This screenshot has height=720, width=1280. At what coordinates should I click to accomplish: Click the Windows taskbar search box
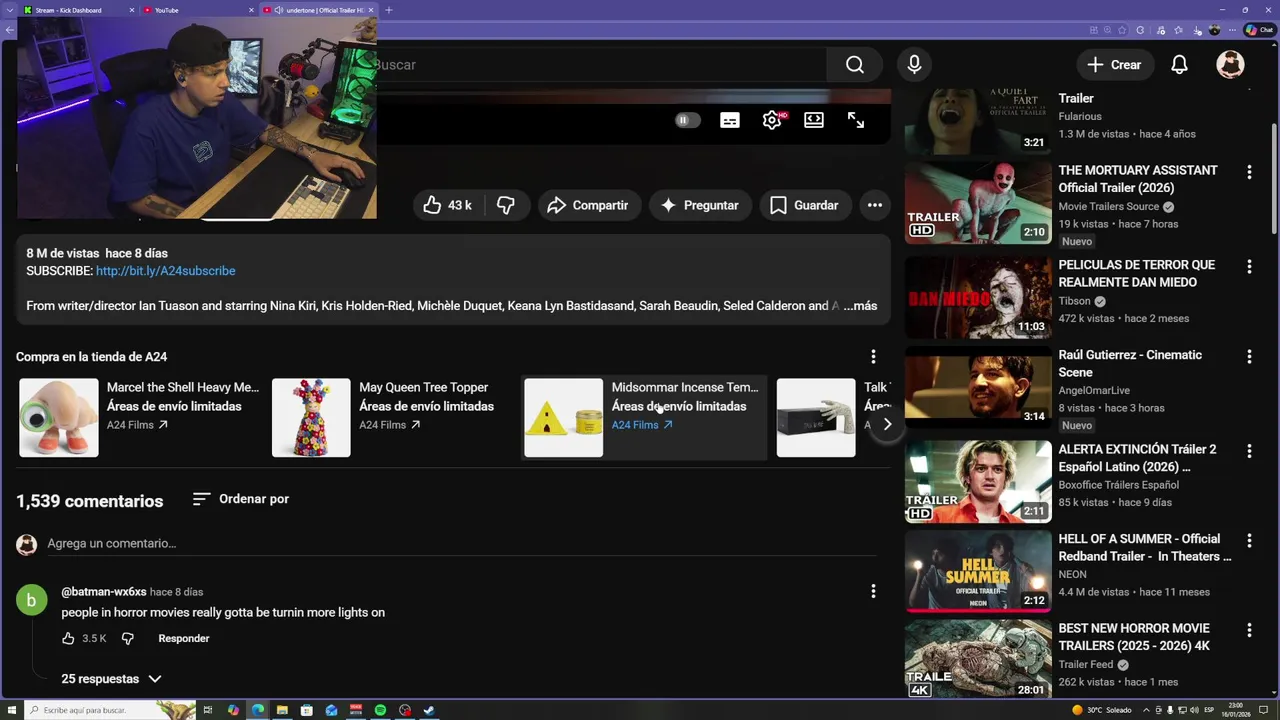110,710
